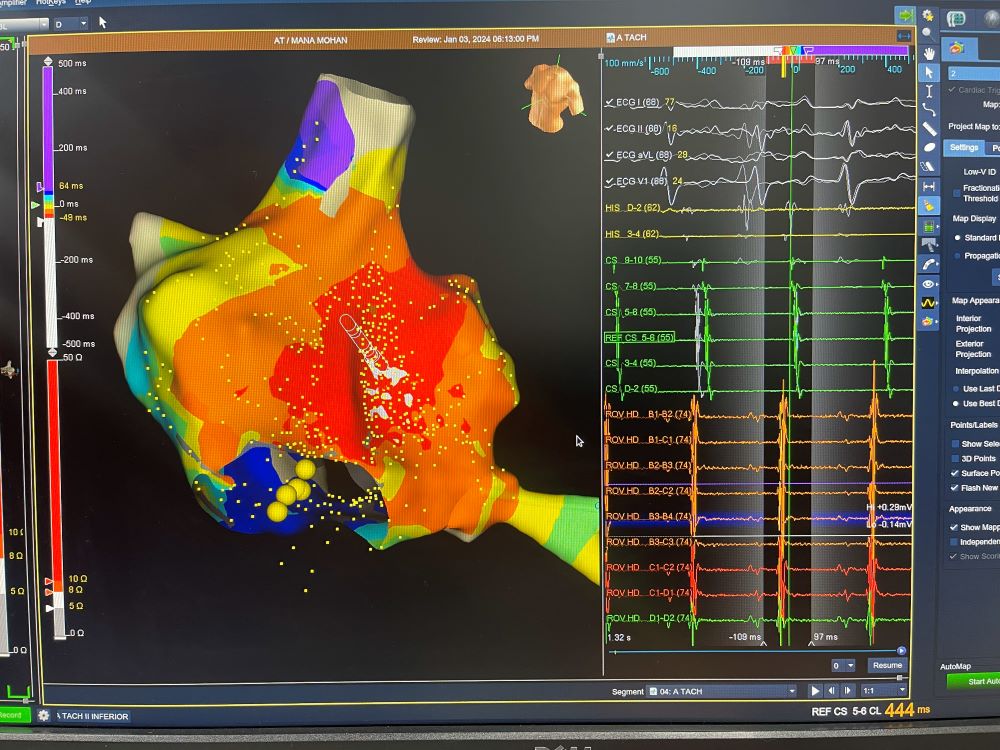Click the colored heart map tab icon
1000x750 pixels.
tap(956, 48)
